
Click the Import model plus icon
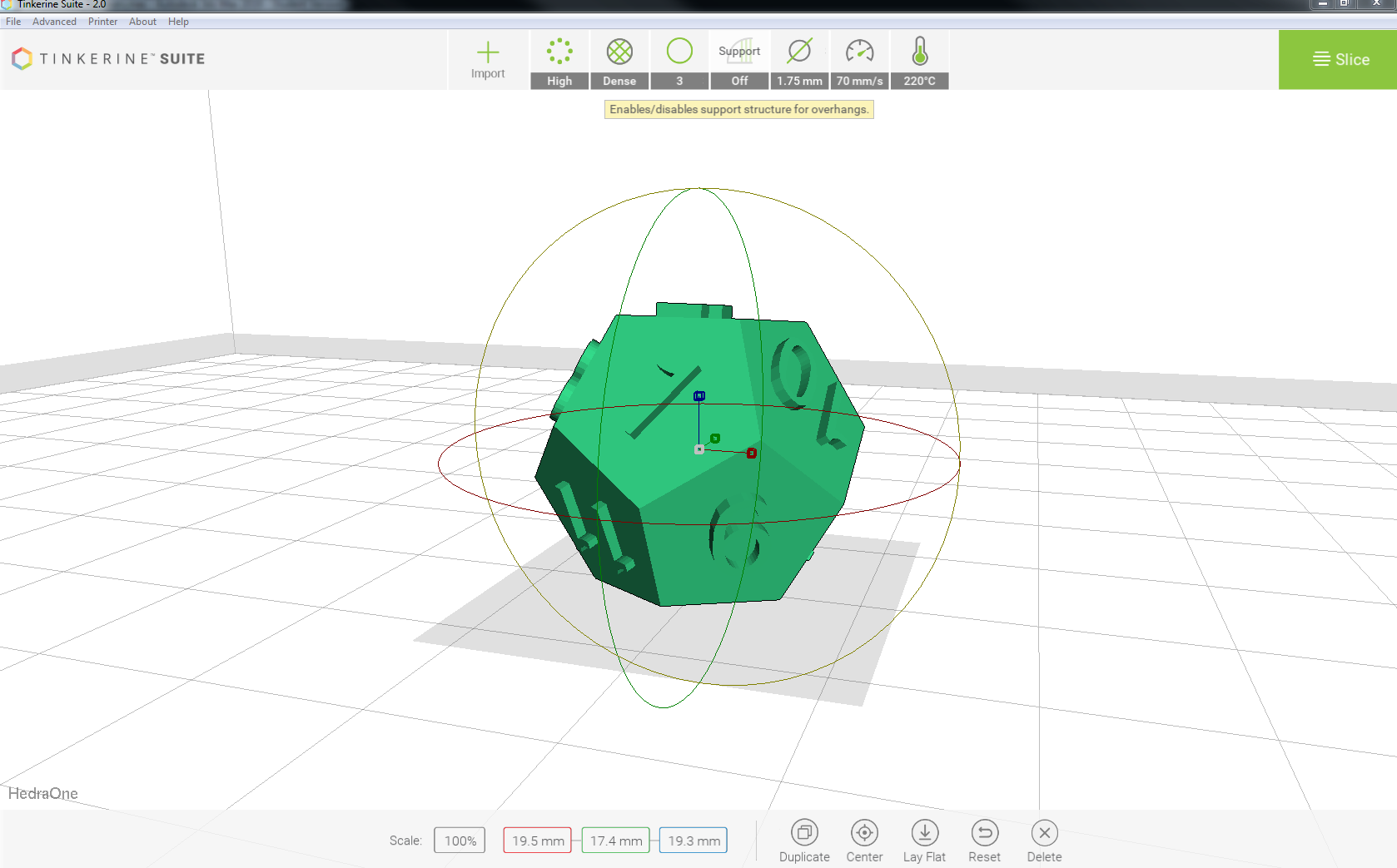(488, 53)
